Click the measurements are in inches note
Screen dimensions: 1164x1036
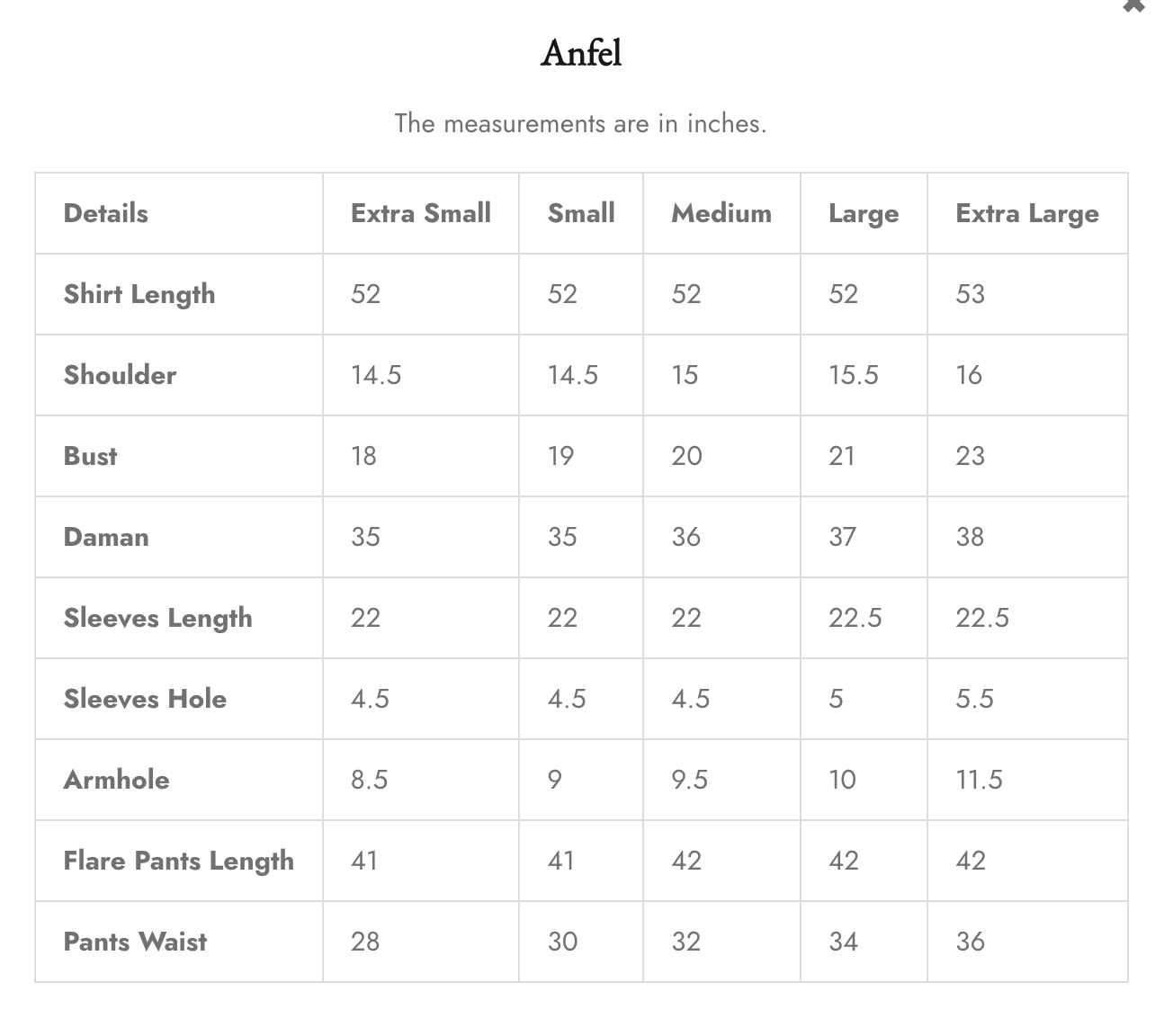(581, 123)
